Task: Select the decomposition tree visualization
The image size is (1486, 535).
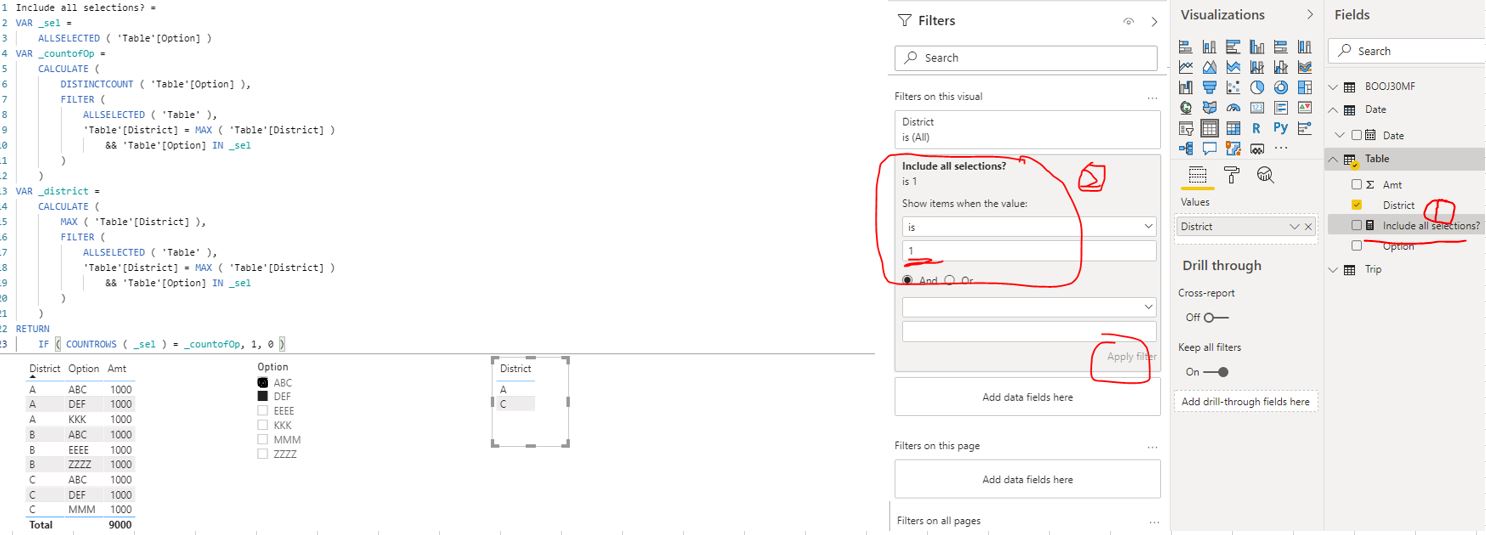Action: 1186,148
